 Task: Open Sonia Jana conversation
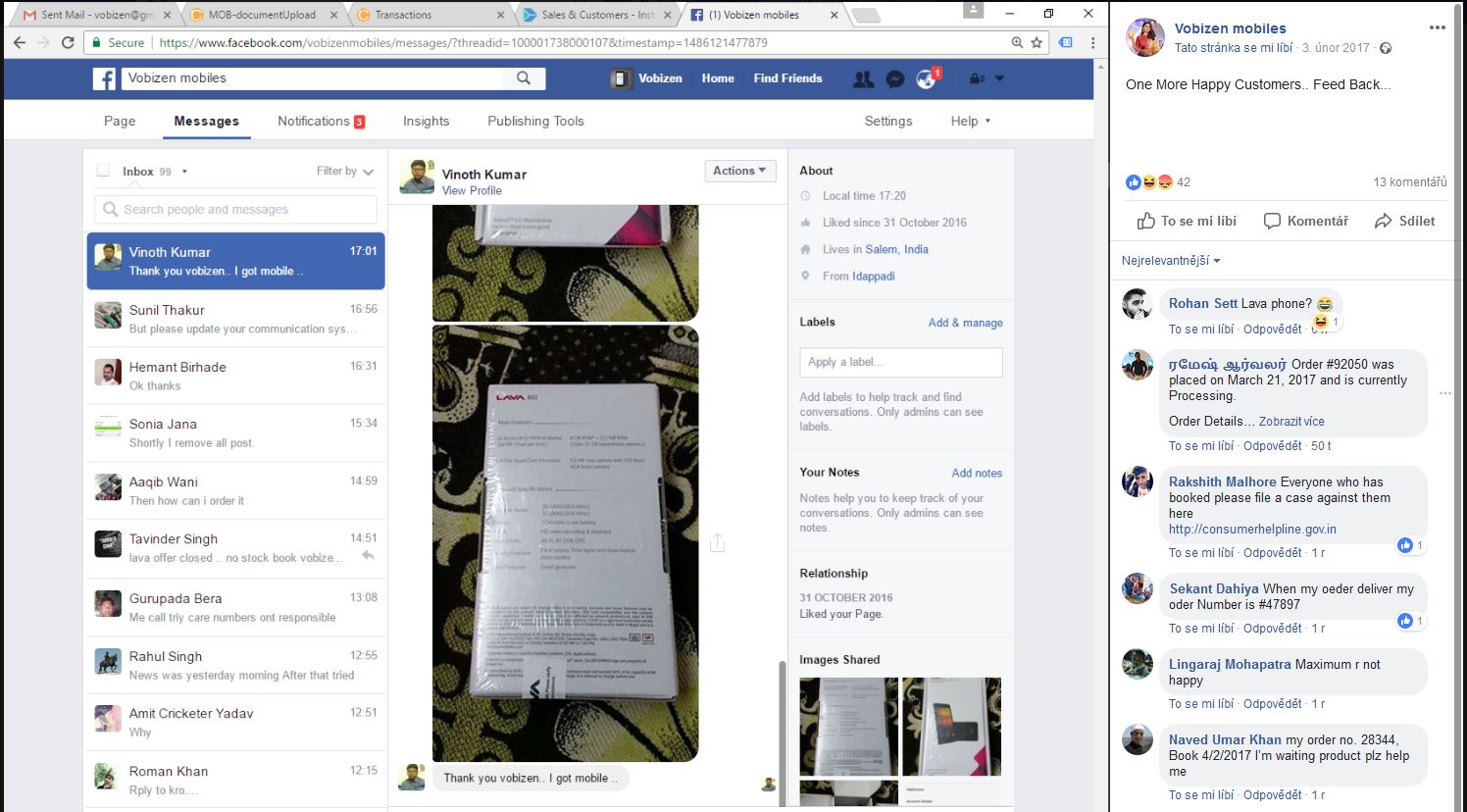tap(235, 432)
